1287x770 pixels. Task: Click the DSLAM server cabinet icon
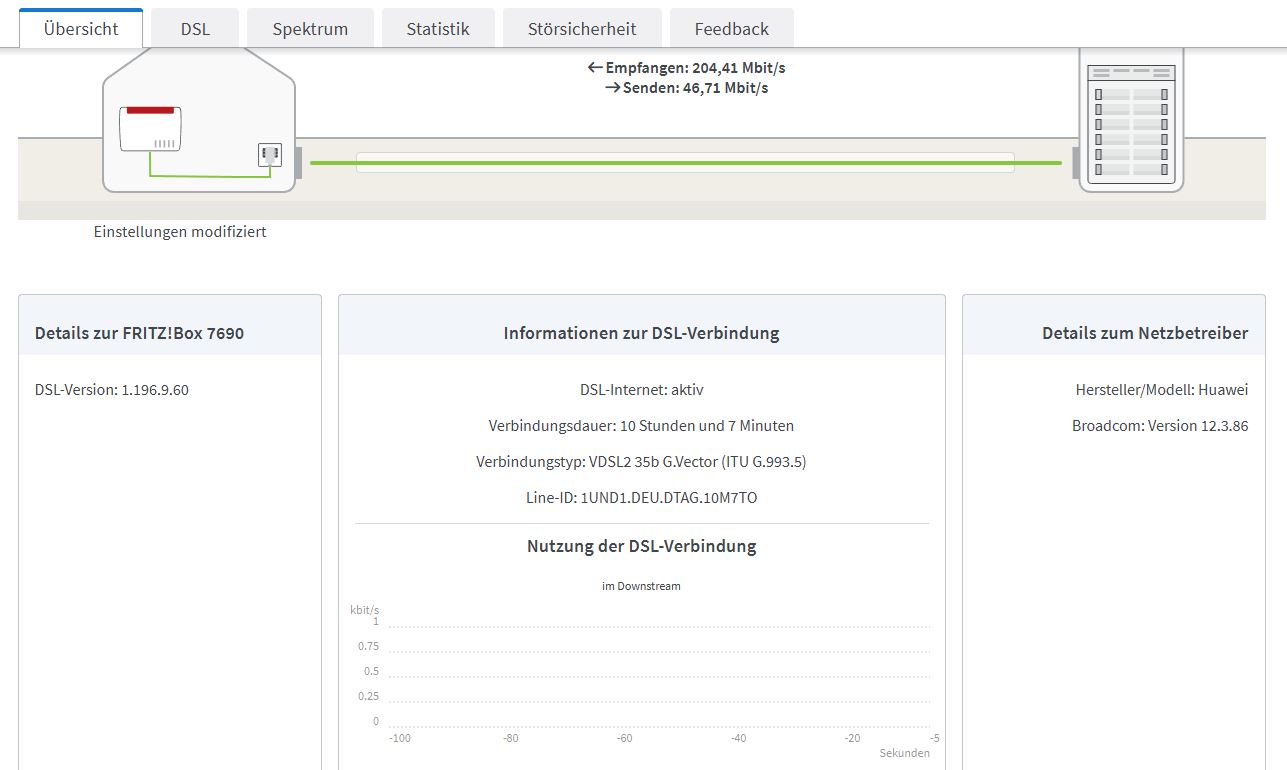click(x=1131, y=120)
